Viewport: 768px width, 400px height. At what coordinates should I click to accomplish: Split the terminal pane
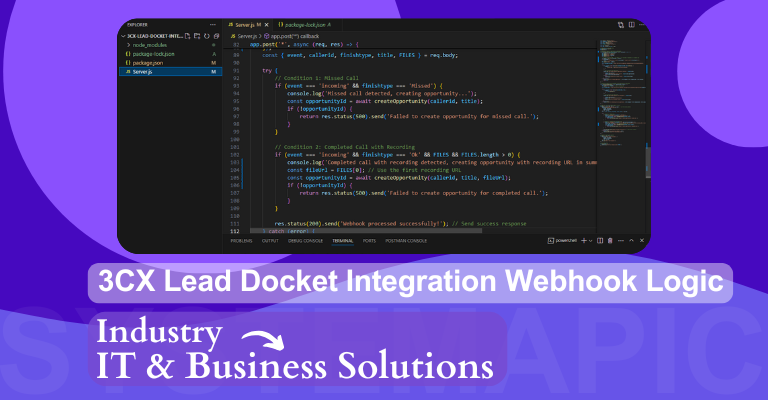(x=600, y=241)
